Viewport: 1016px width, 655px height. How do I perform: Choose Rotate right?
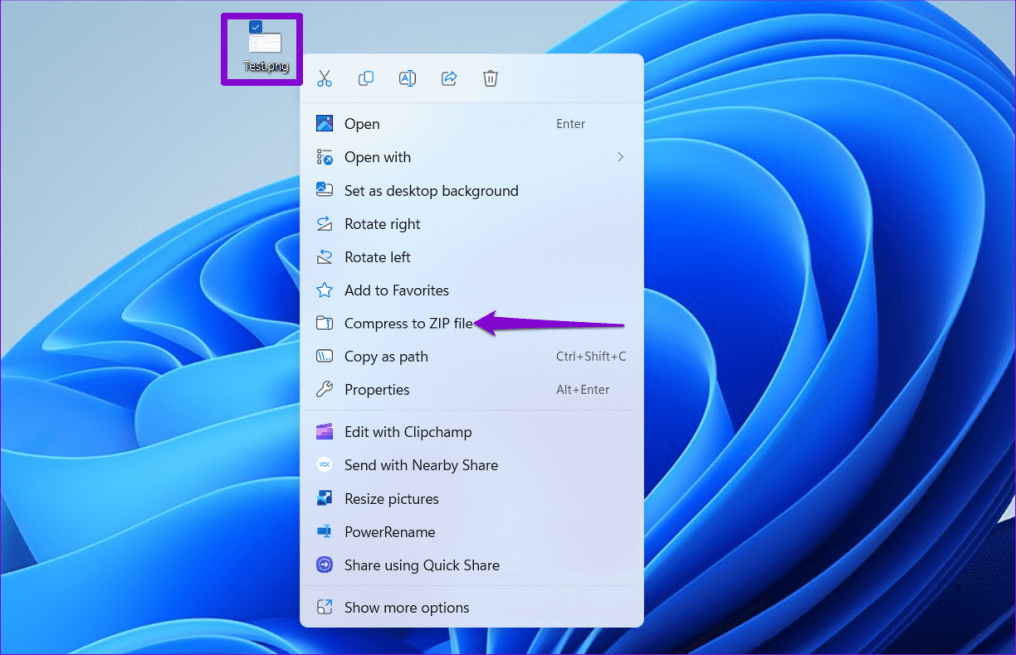tap(381, 223)
